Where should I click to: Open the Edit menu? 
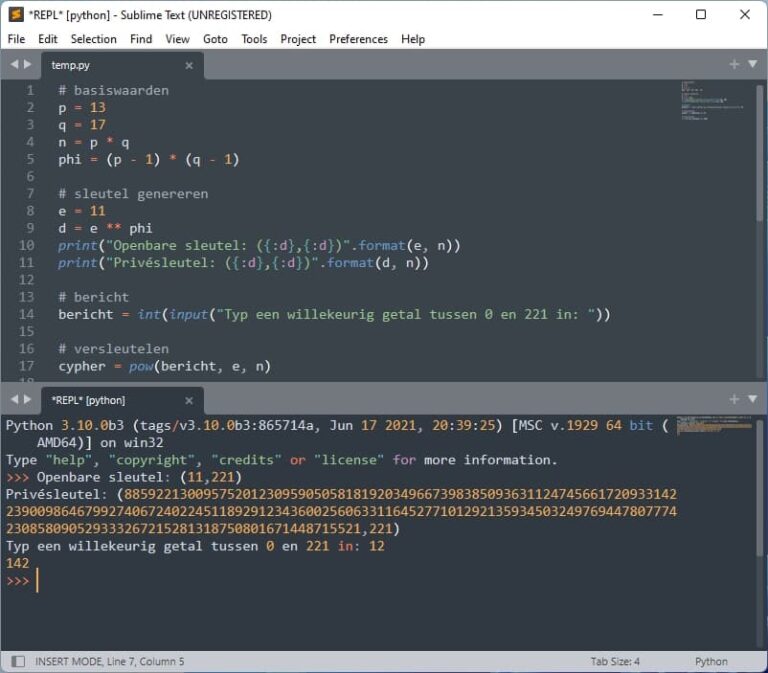coord(48,39)
